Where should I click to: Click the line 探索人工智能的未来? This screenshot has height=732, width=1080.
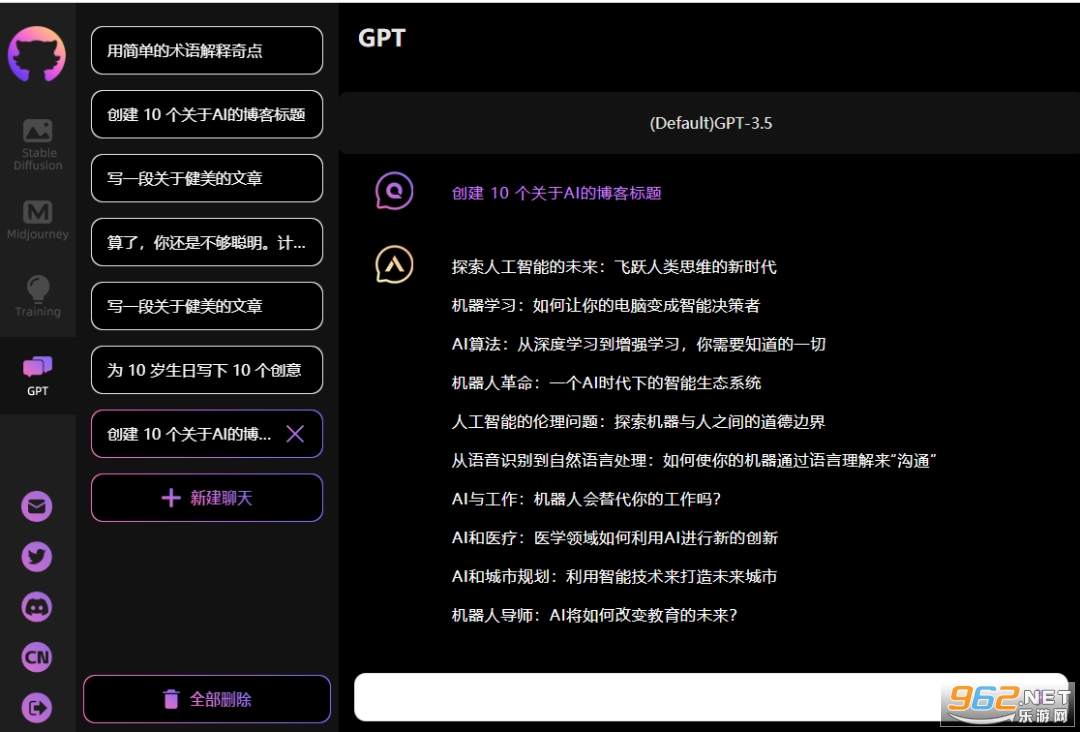point(614,266)
